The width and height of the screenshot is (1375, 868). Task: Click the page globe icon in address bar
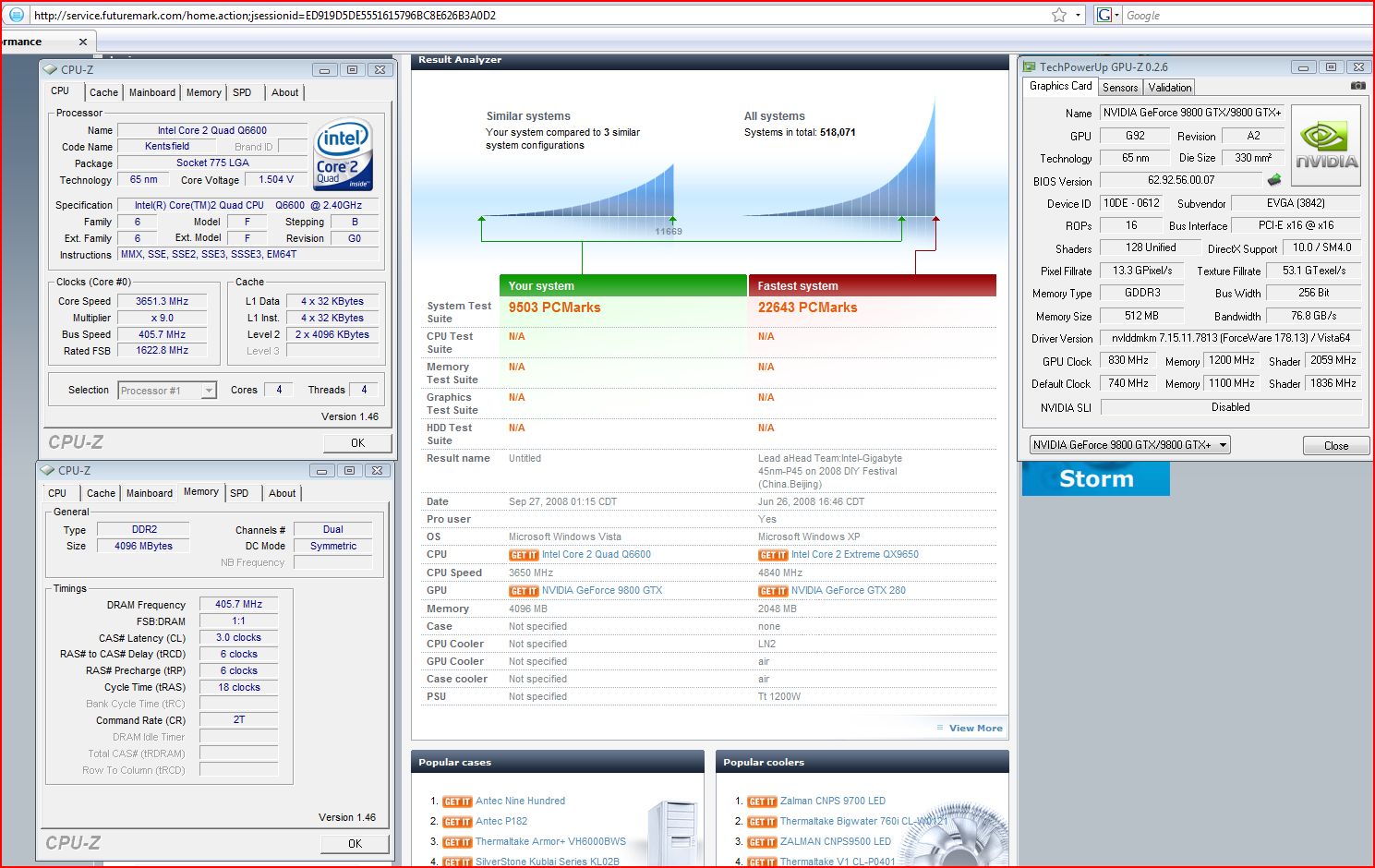(16, 15)
